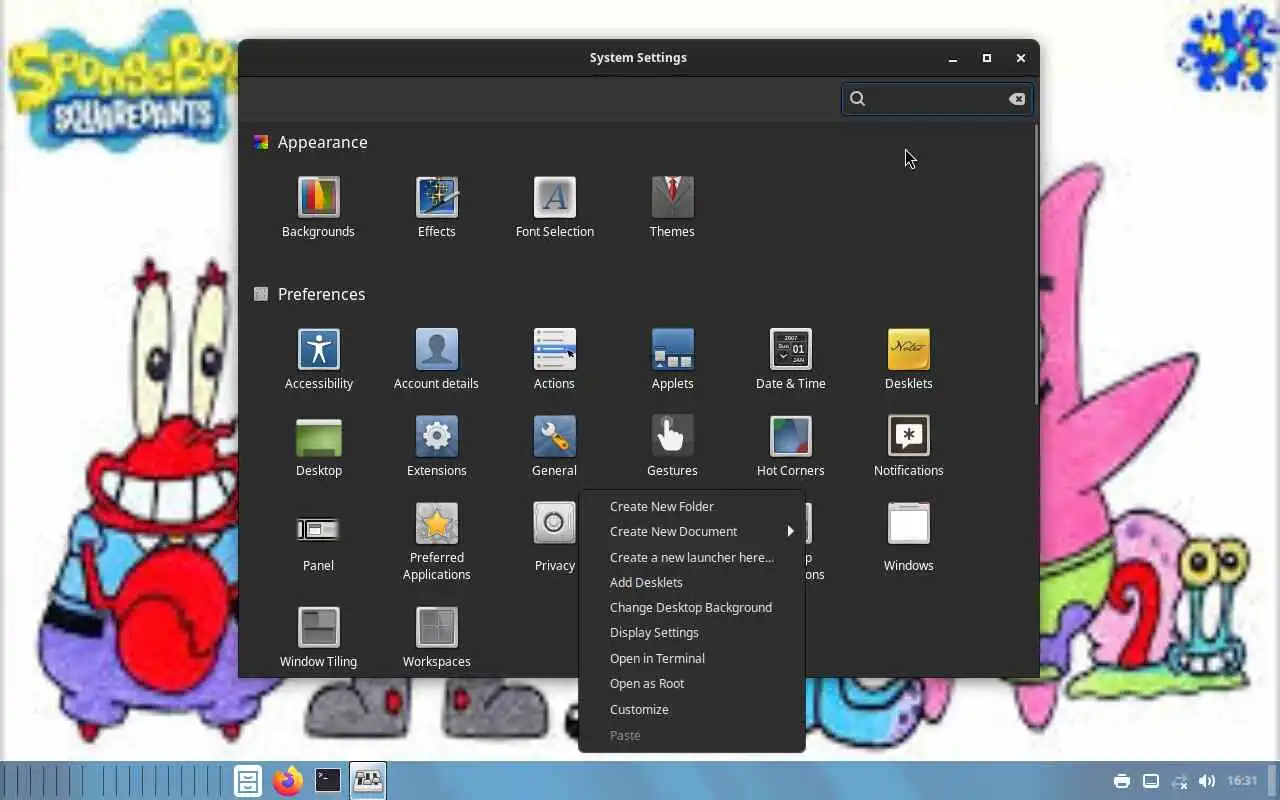The image size is (1280, 800).
Task: Open the Windows settings
Action: click(x=909, y=537)
